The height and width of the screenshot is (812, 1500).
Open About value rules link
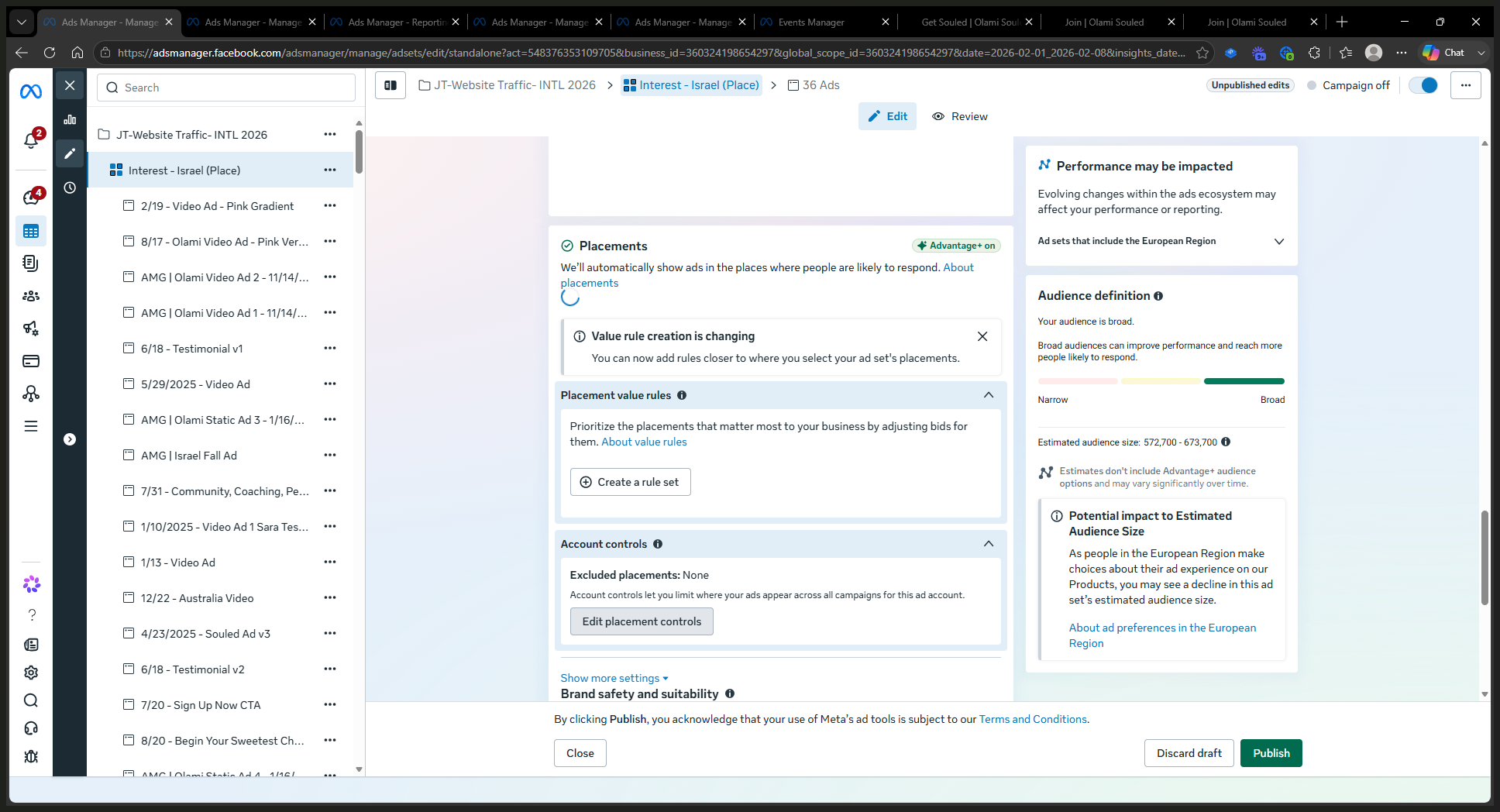point(644,442)
